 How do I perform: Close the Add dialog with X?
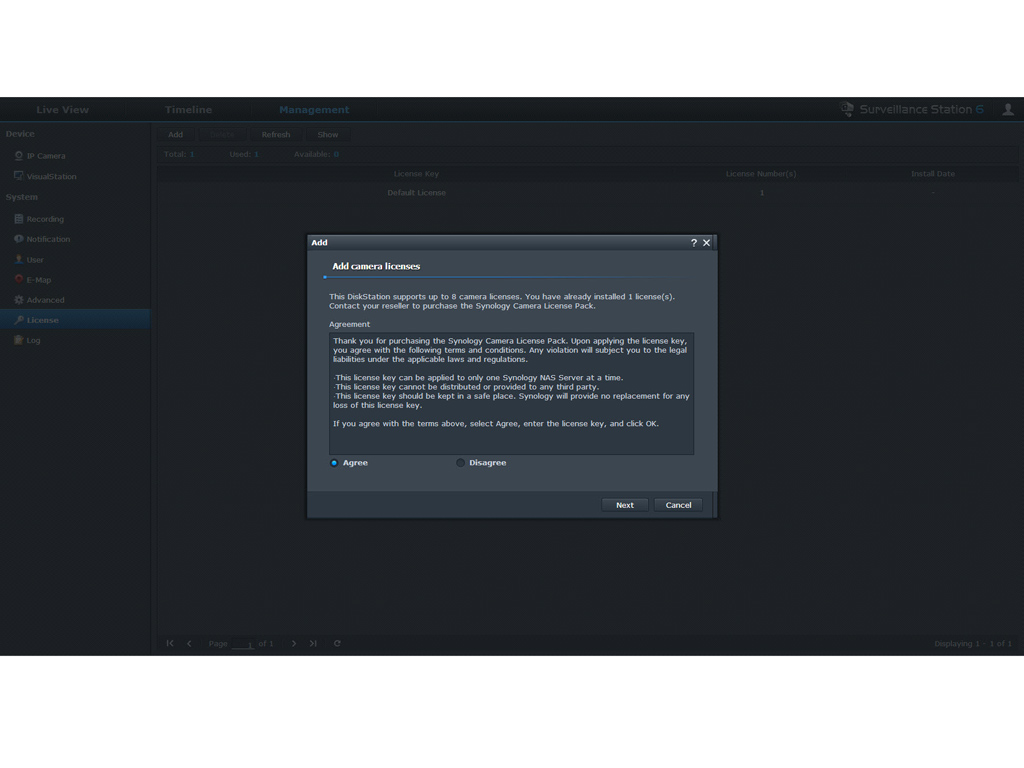coord(707,242)
